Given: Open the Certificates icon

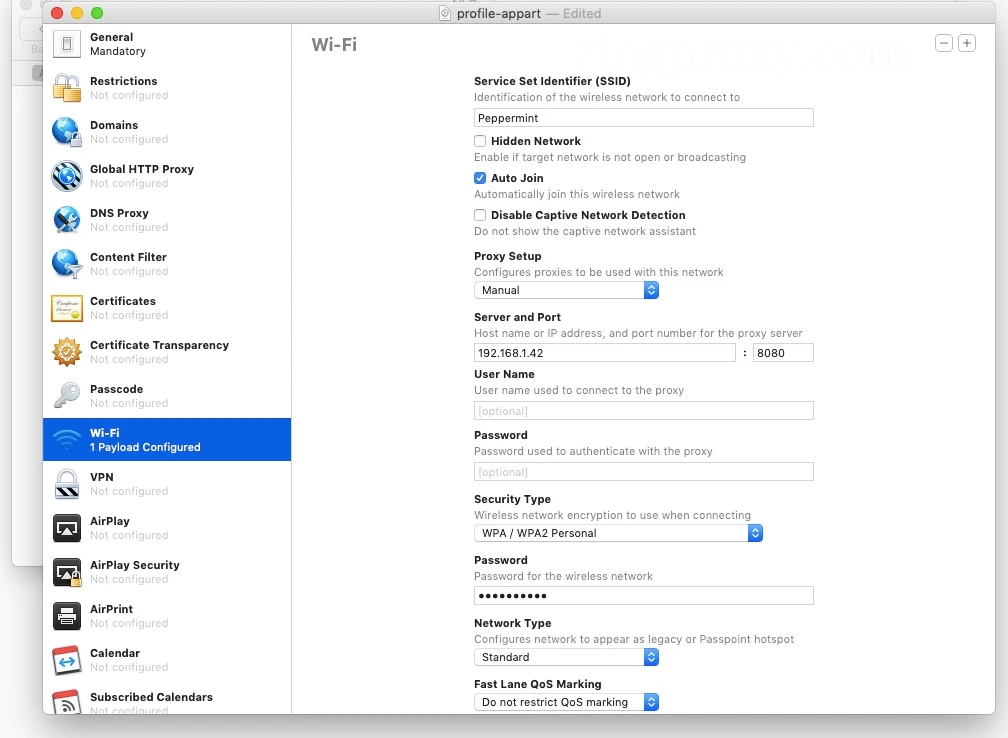Looking at the screenshot, I should coord(67,308).
